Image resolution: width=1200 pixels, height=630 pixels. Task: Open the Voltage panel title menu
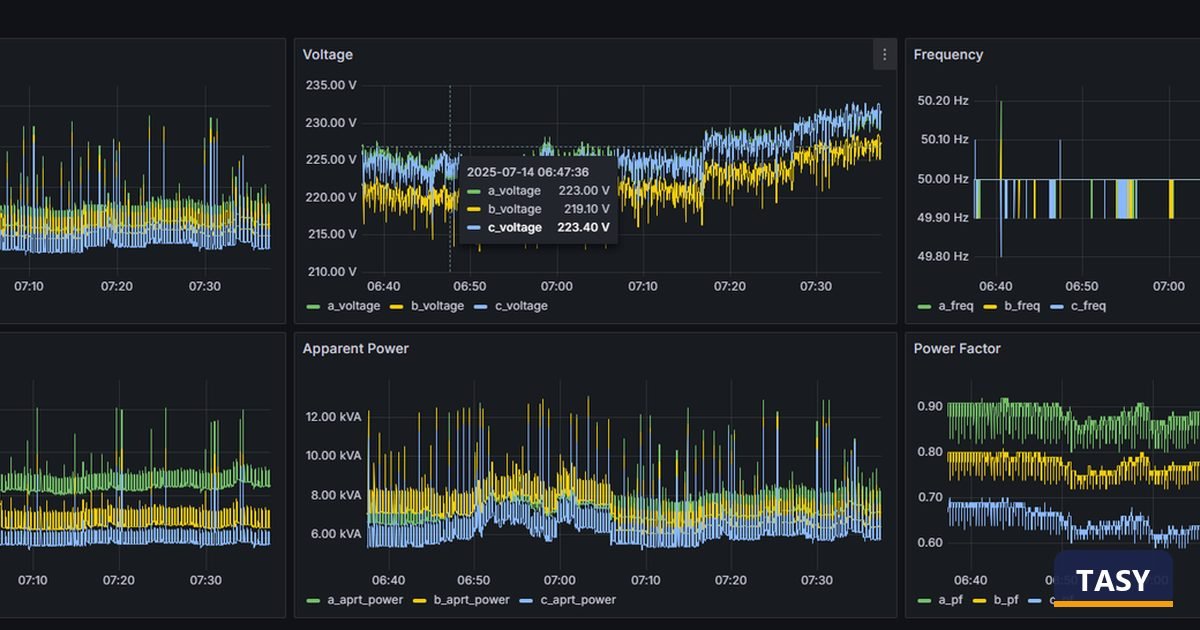tap(328, 55)
